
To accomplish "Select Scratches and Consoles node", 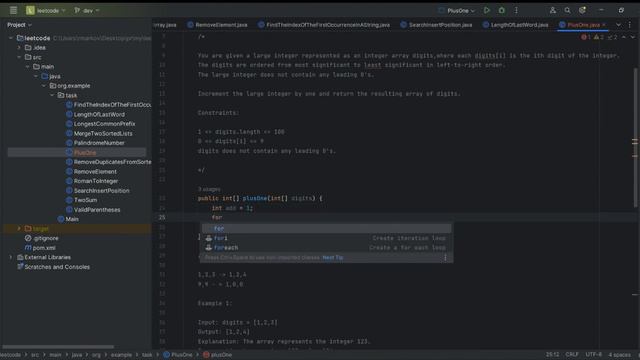I will coord(53,267).
